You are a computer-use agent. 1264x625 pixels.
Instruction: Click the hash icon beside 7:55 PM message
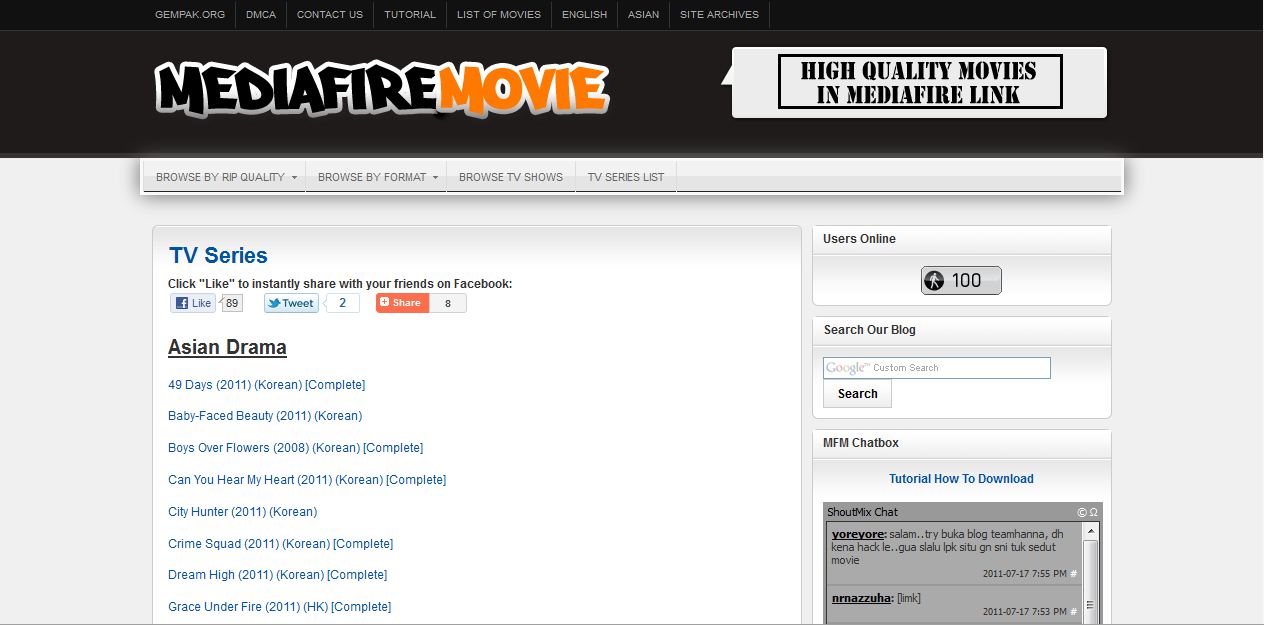(x=1074, y=574)
